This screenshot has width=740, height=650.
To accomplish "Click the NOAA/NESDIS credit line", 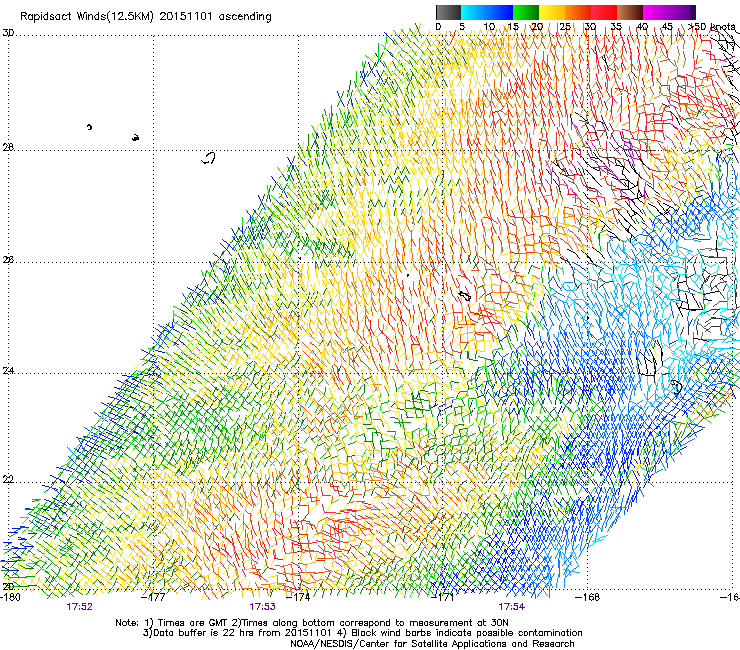I will [432, 644].
